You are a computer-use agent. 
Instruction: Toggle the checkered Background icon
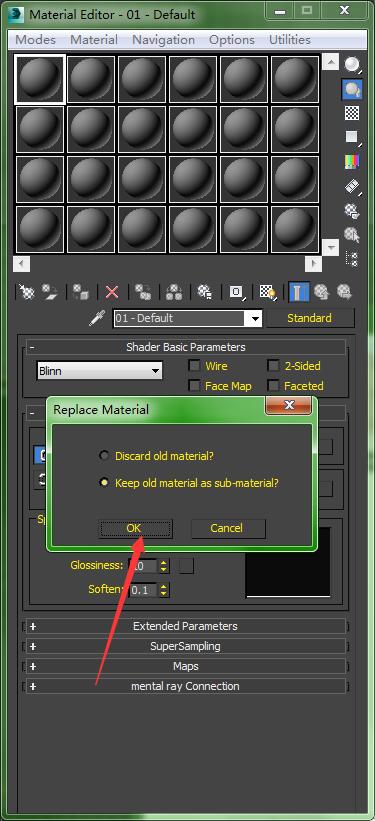tap(352, 113)
